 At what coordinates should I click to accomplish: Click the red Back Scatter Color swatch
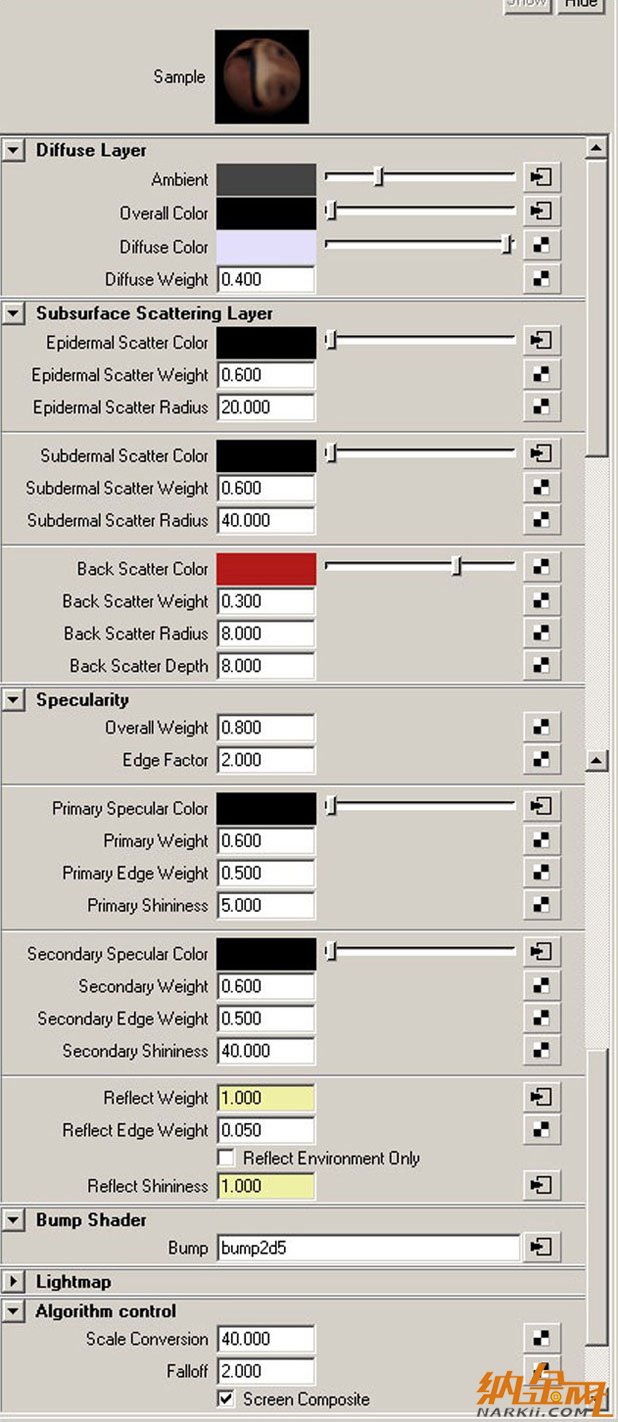266,568
